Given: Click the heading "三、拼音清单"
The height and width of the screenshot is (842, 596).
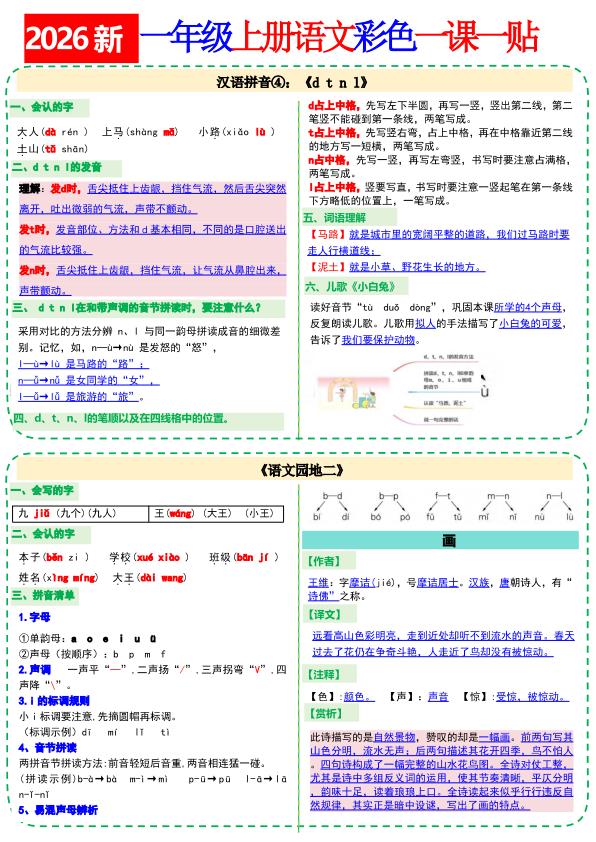Looking at the screenshot, I should 45,596.
